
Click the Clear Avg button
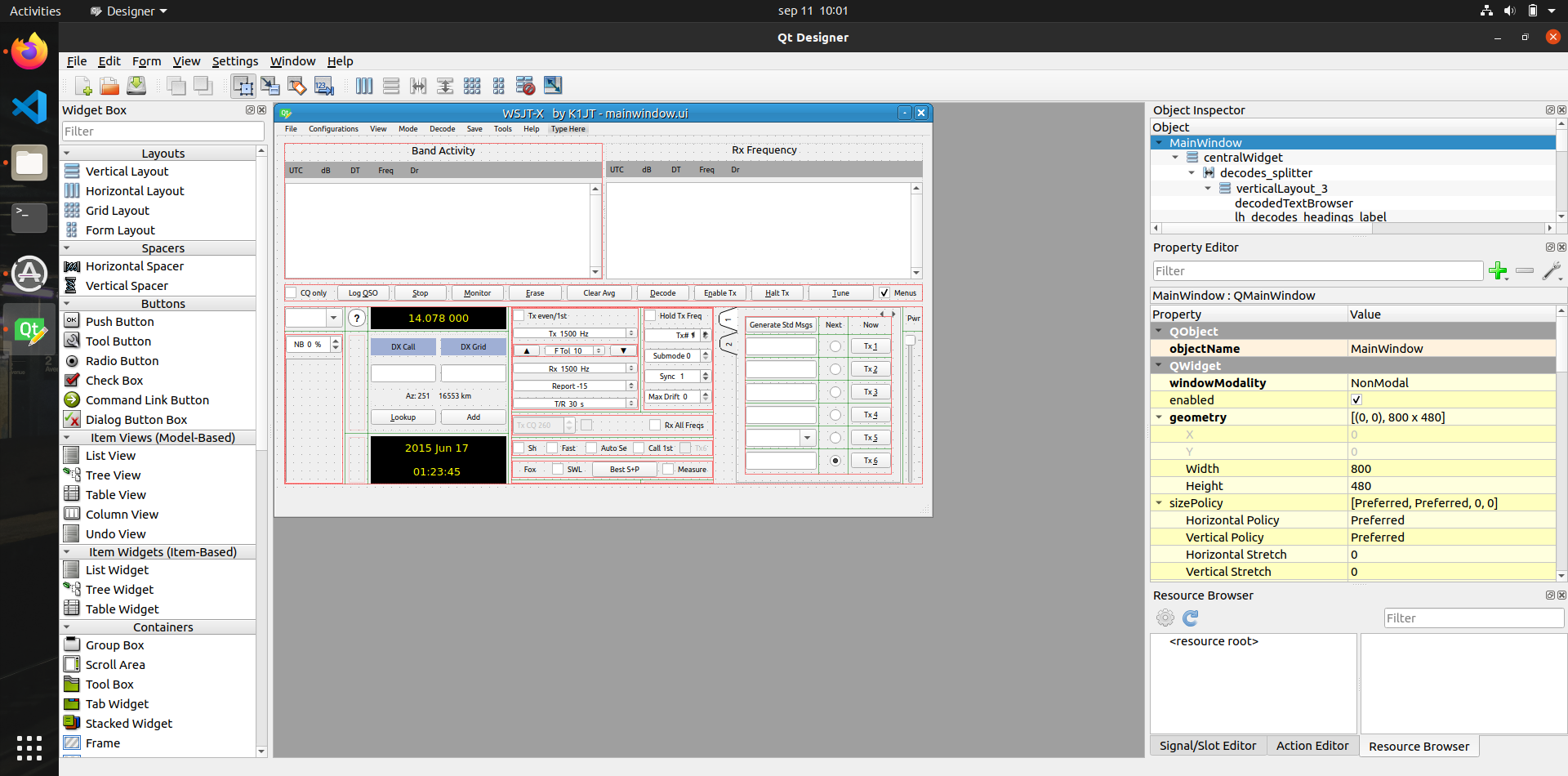point(599,293)
